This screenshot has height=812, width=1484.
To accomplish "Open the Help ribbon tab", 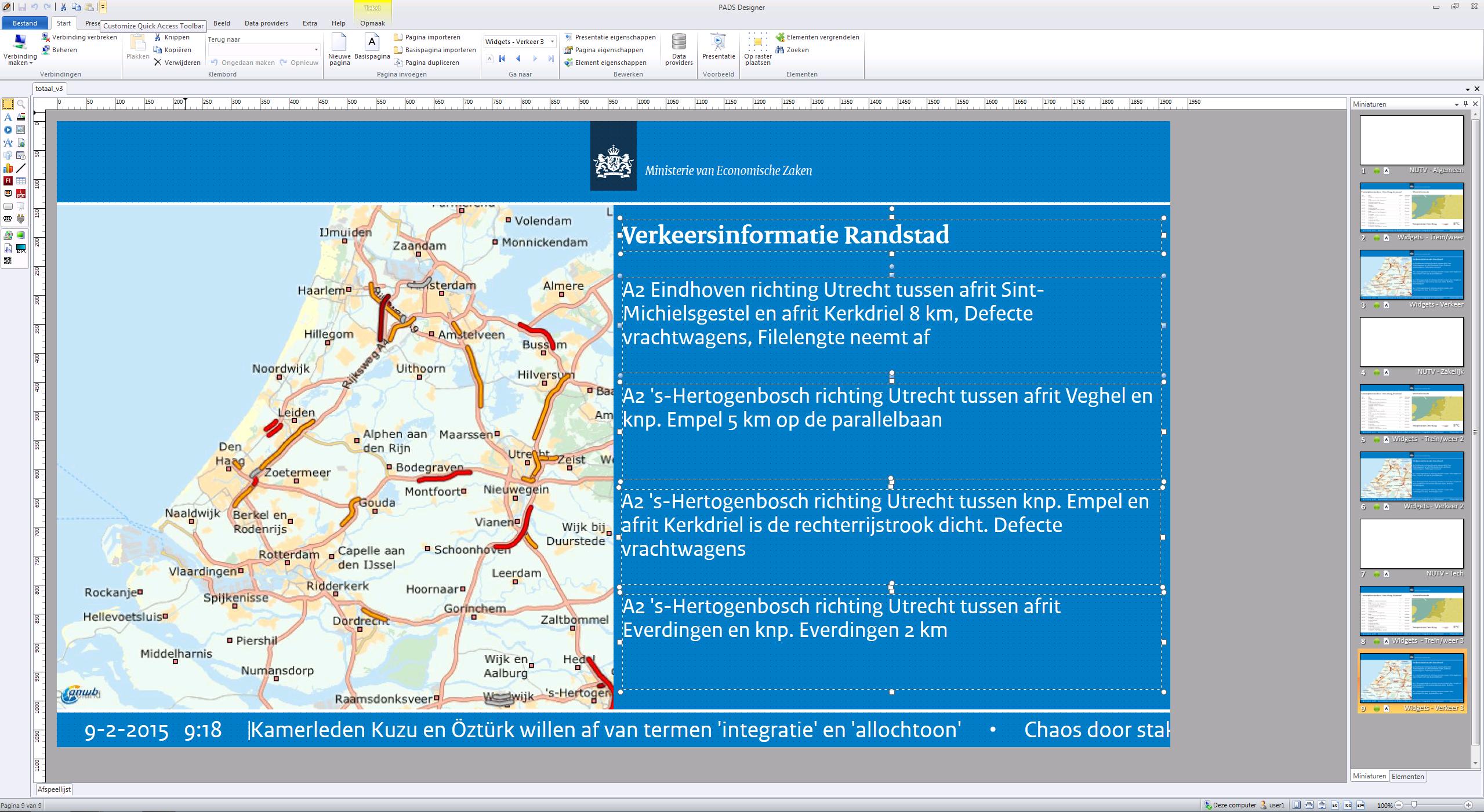I will pyautogui.click(x=339, y=23).
